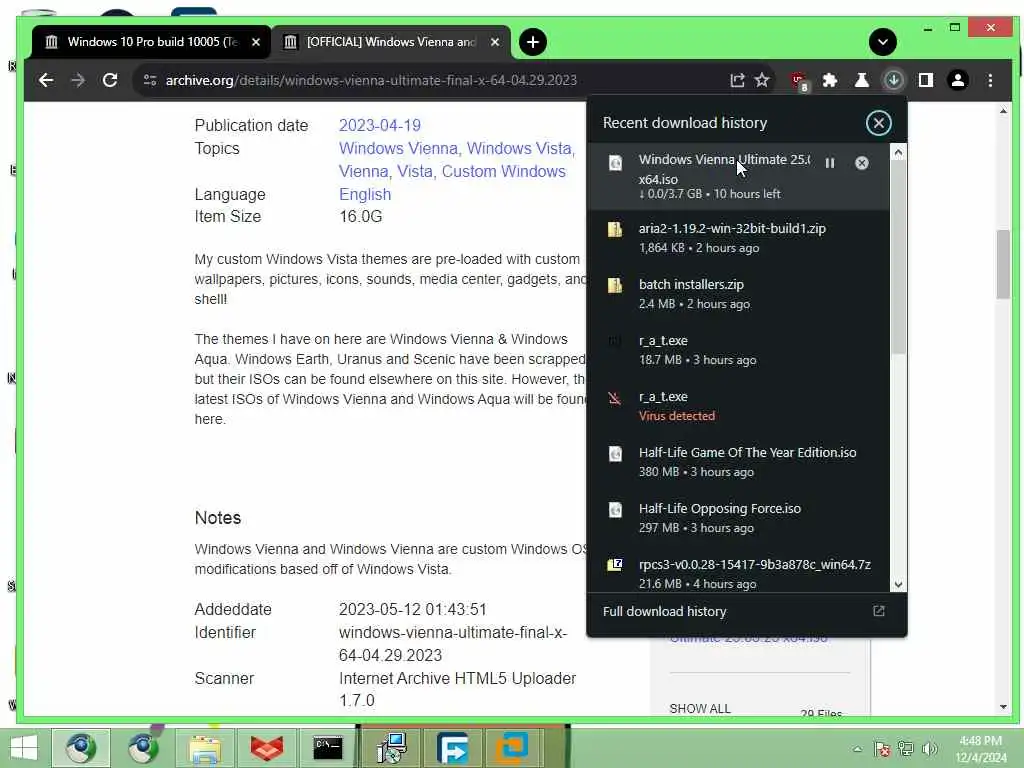This screenshot has width=1024, height=768.
Task: Open the first Chromium taskbar icon
Action: 81,748
